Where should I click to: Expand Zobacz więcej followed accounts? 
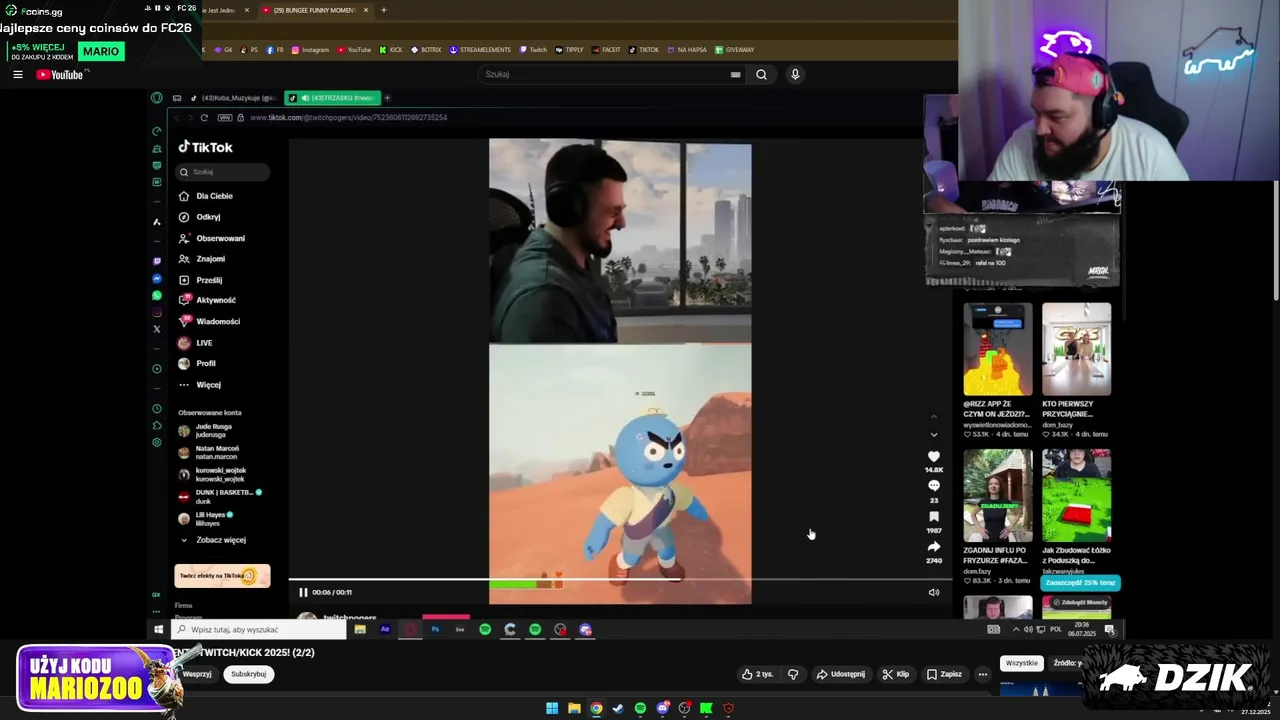coord(213,540)
